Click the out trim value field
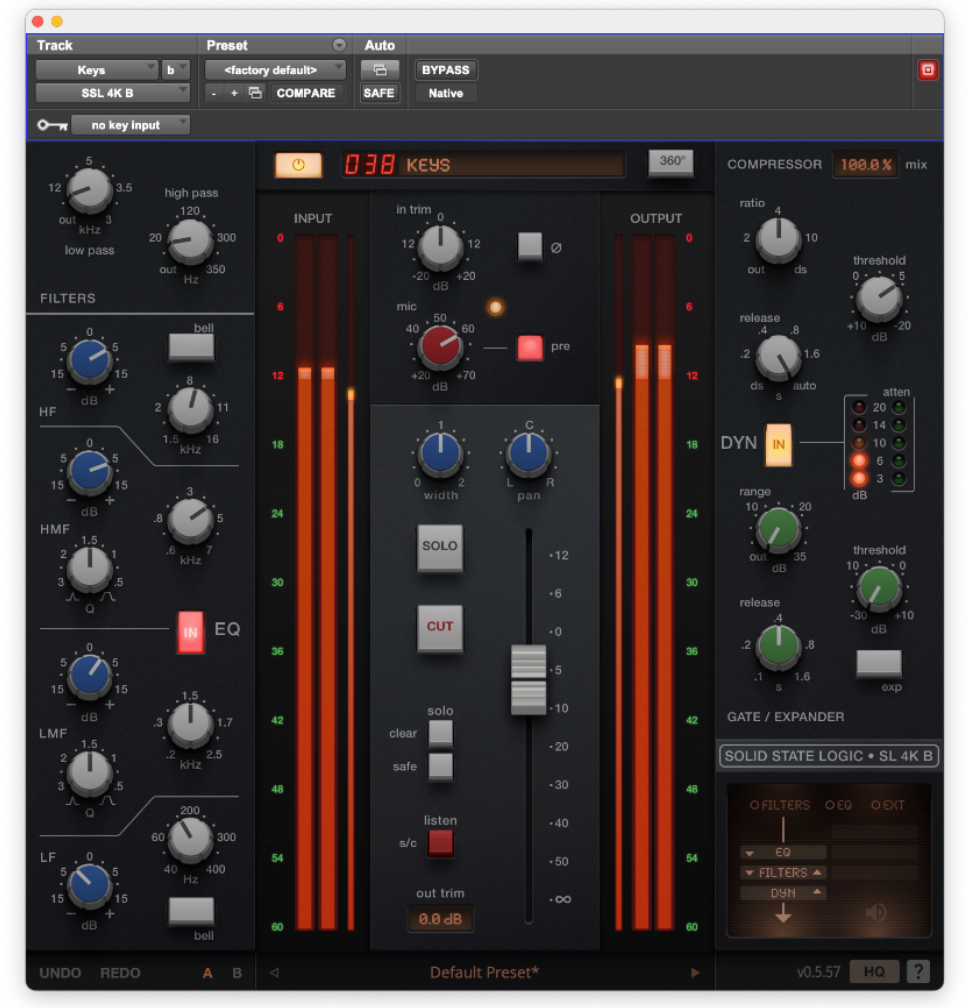This screenshot has width=968, height=1008. click(440, 919)
